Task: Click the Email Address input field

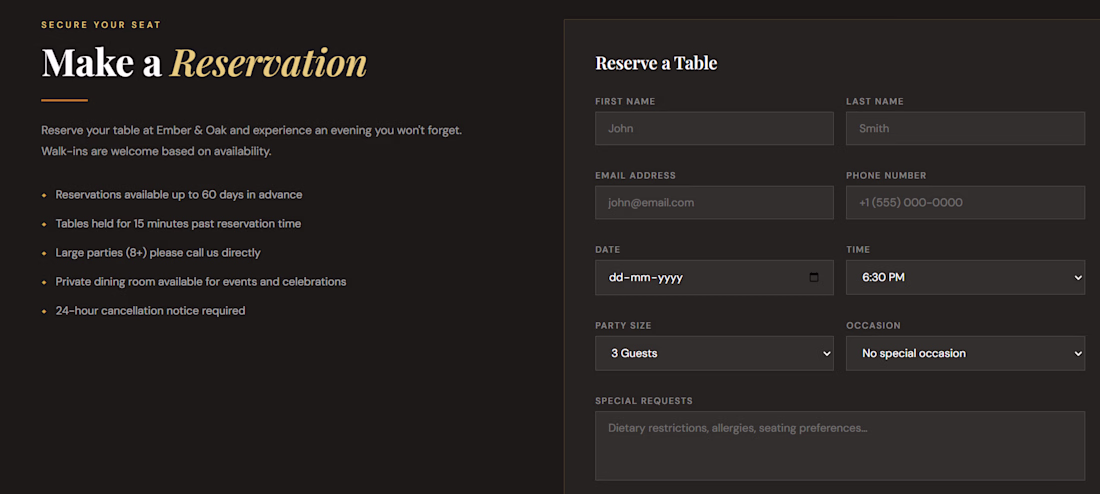Action: [x=714, y=203]
